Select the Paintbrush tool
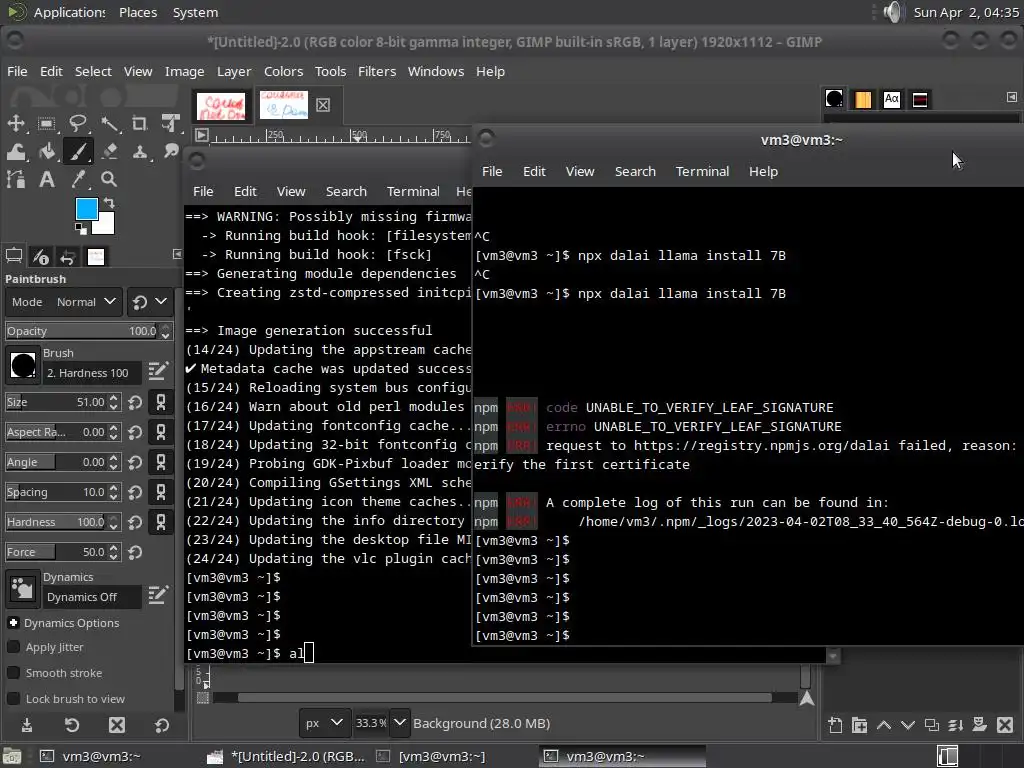 pyautogui.click(x=78, y=152)
